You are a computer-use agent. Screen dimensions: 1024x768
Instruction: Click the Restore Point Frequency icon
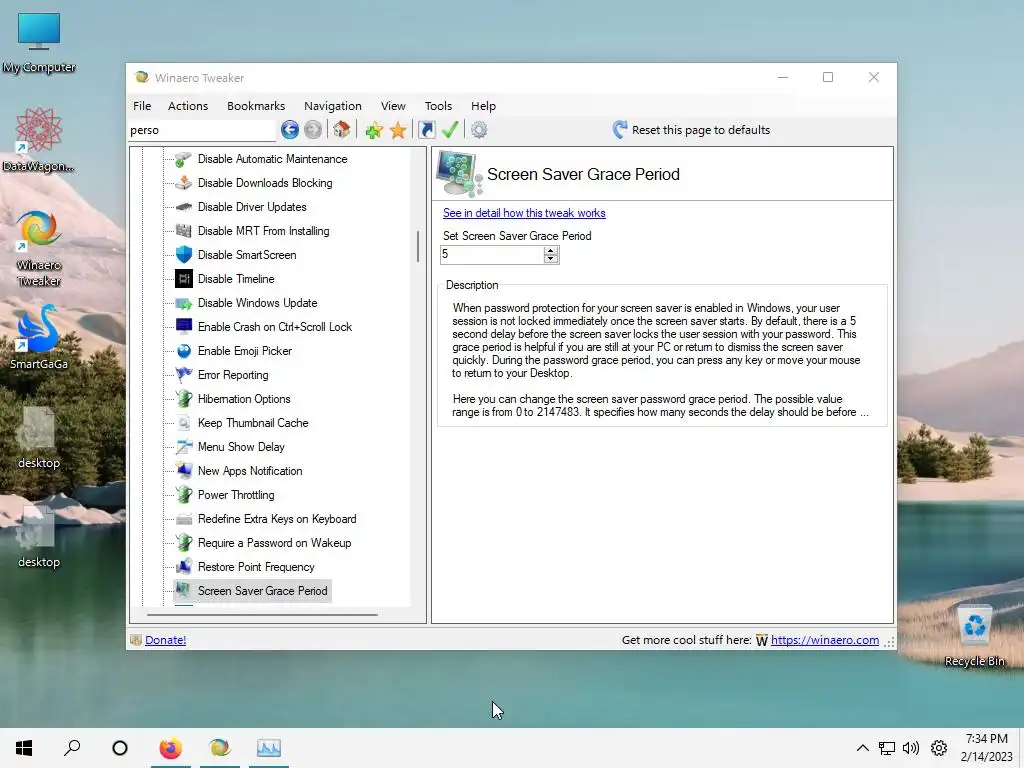184,567
